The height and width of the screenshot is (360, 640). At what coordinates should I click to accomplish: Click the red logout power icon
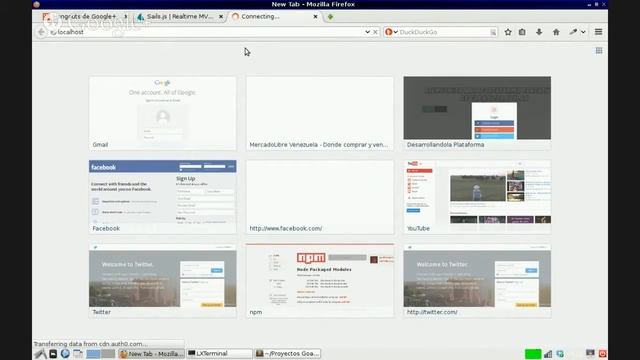point(602,353)
